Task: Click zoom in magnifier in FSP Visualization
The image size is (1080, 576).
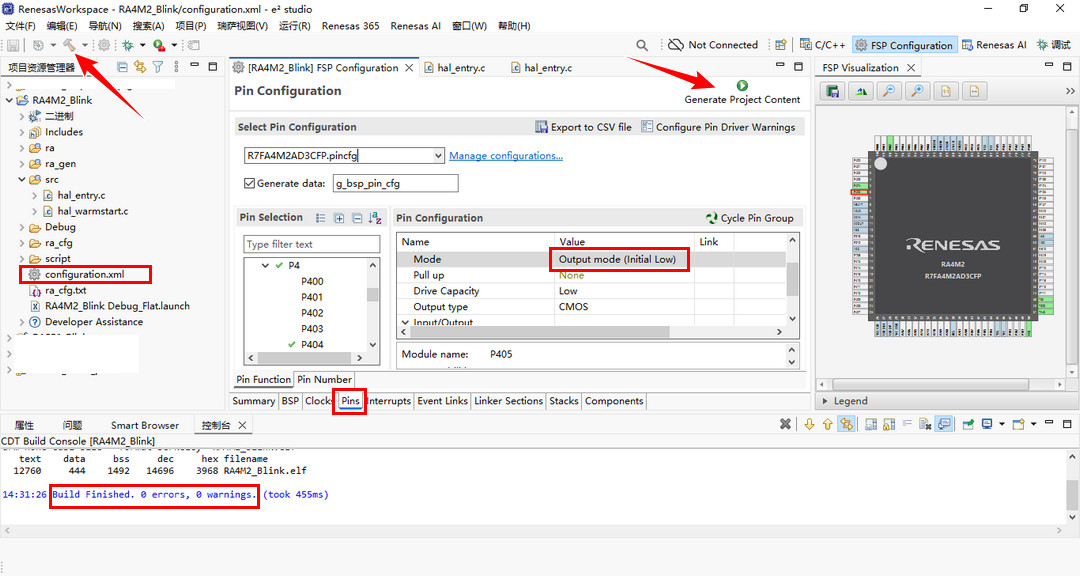Action: tap(917, 91)
